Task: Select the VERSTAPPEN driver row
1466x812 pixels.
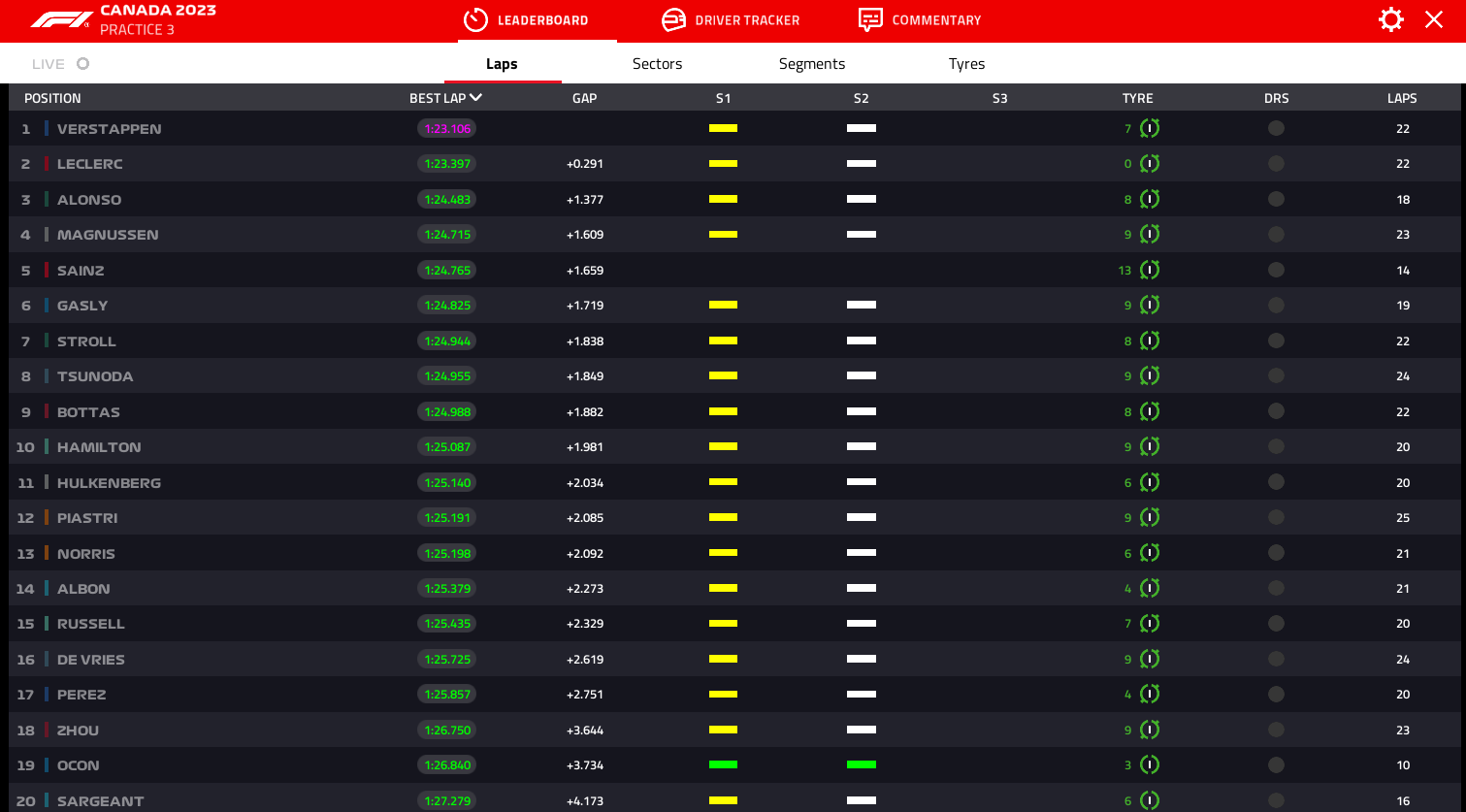Action: (734, 128)
